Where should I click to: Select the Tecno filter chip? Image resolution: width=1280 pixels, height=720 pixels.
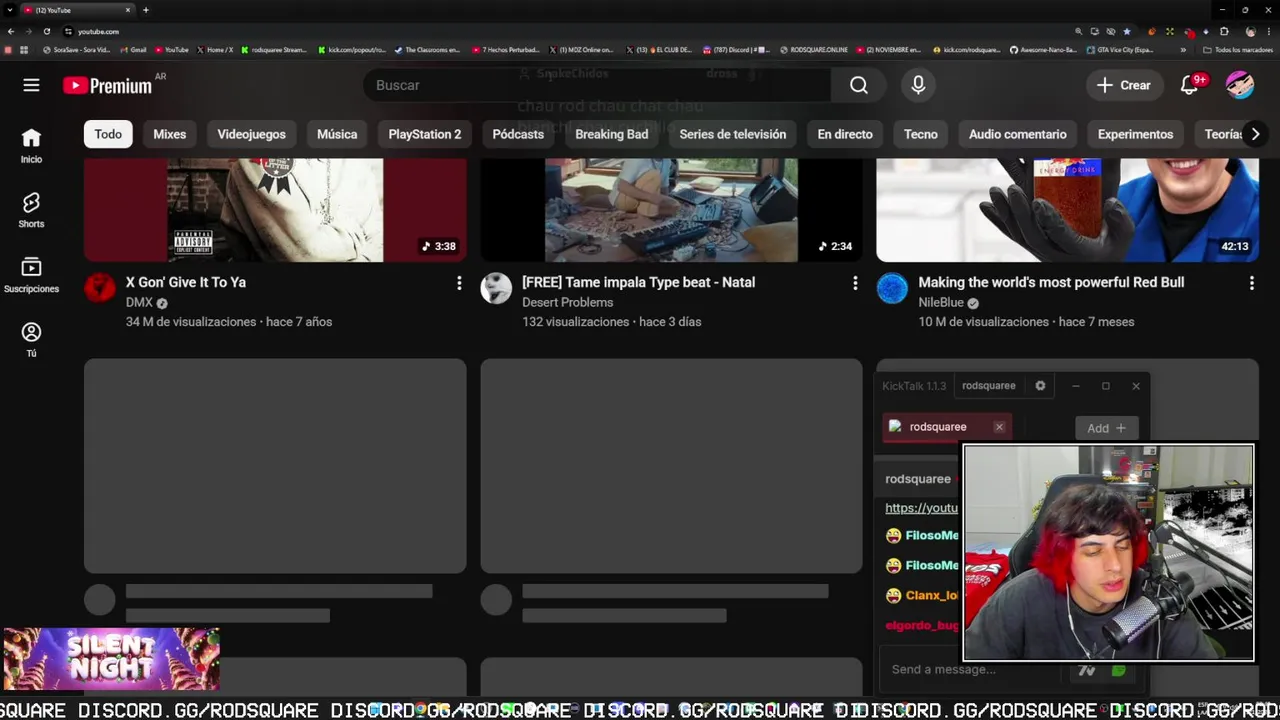tap(921, 134)
